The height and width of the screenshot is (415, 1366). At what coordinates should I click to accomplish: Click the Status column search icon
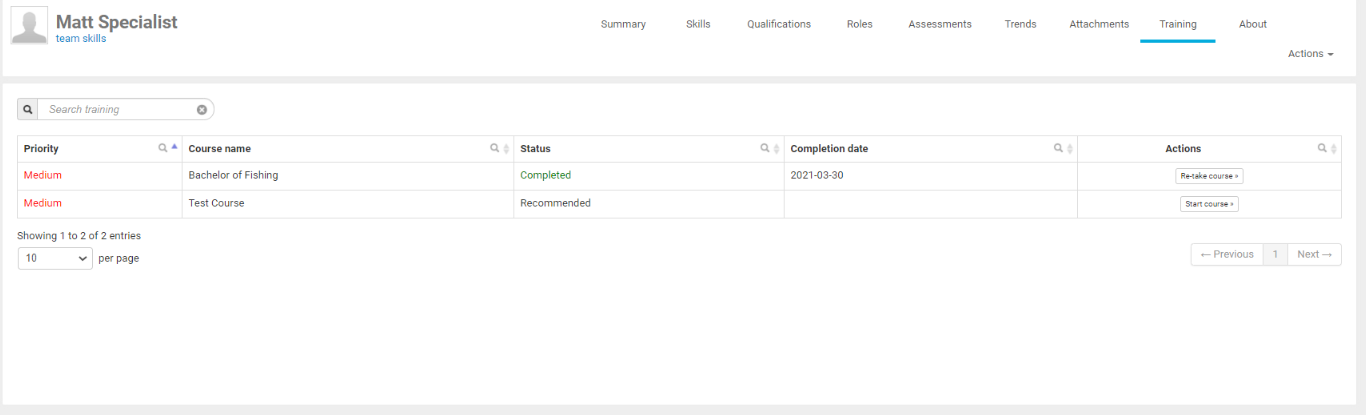tap(765, 148)
